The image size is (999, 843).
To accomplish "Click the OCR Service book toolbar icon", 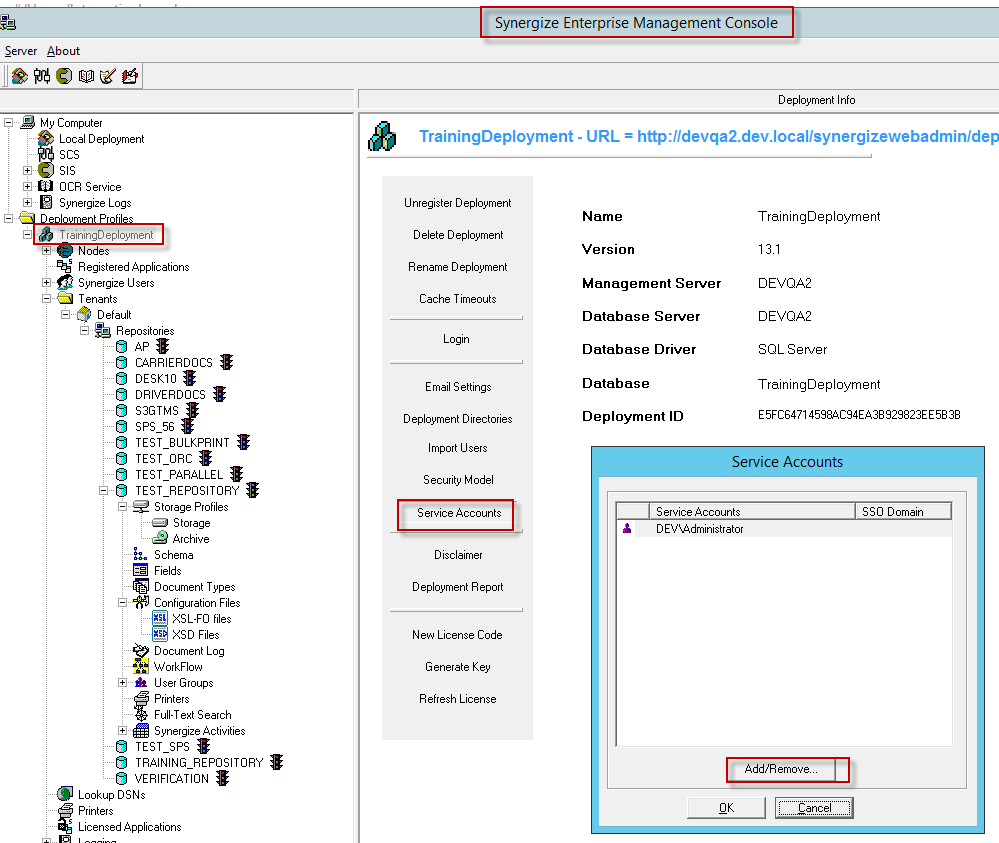I will 86,76.
